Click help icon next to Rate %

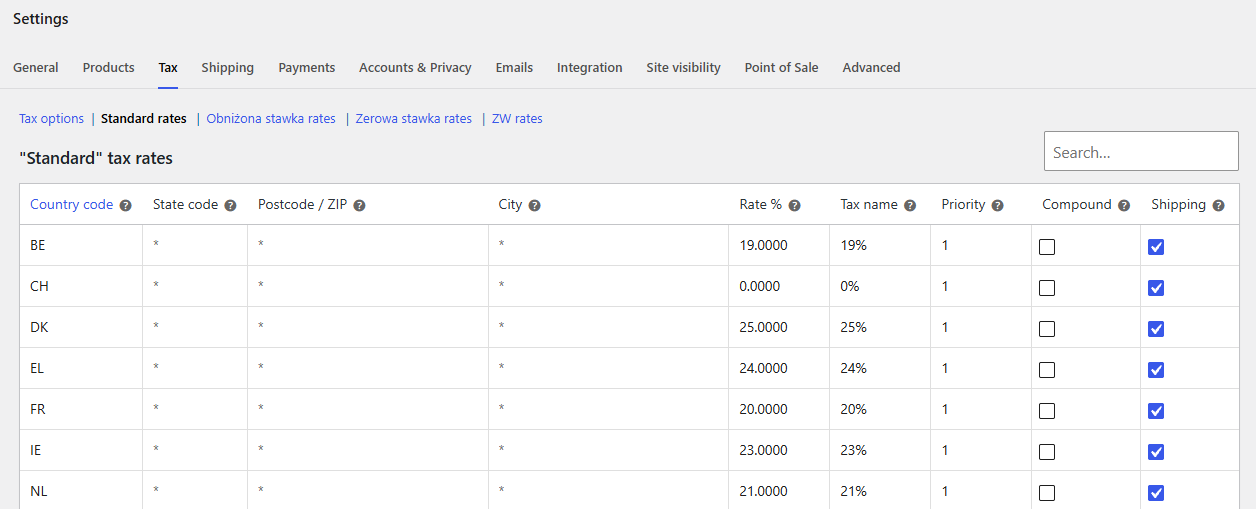point(794,205)
